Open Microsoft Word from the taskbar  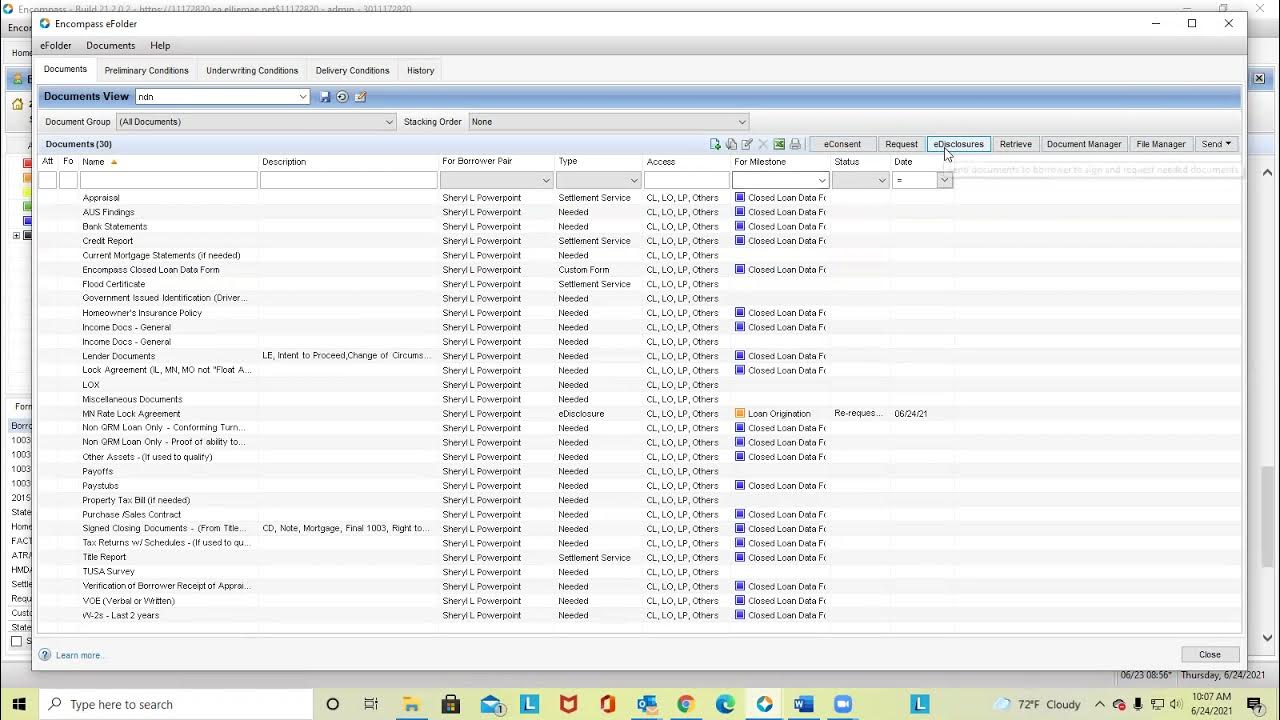803,704
